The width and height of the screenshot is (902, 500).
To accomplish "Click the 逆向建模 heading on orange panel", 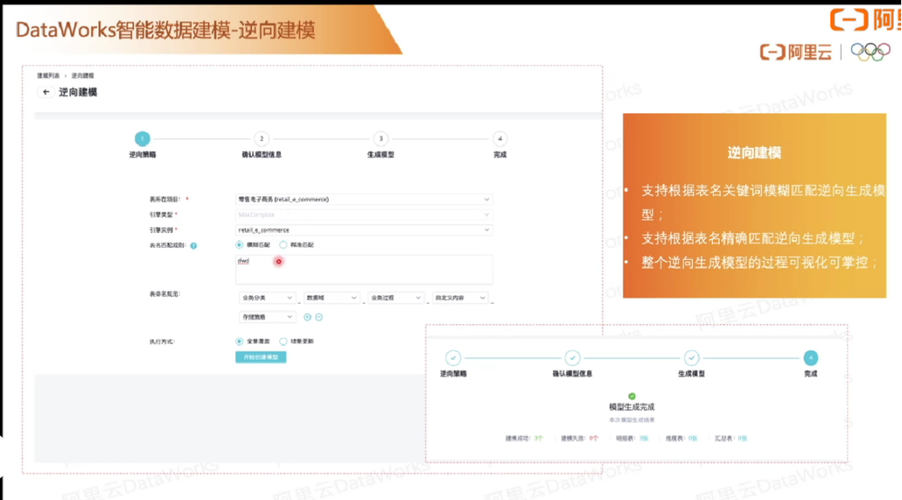I will click(x=754, y=153).
